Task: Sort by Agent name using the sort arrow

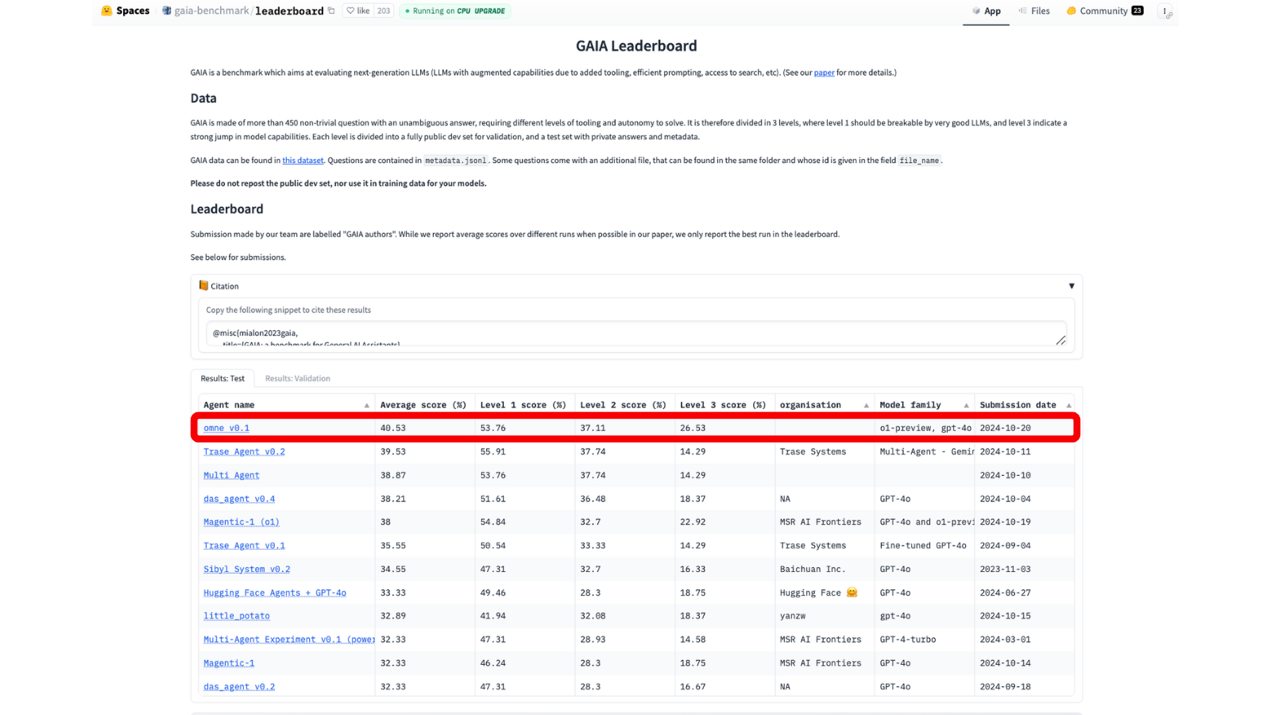Action: click(366, 406)
